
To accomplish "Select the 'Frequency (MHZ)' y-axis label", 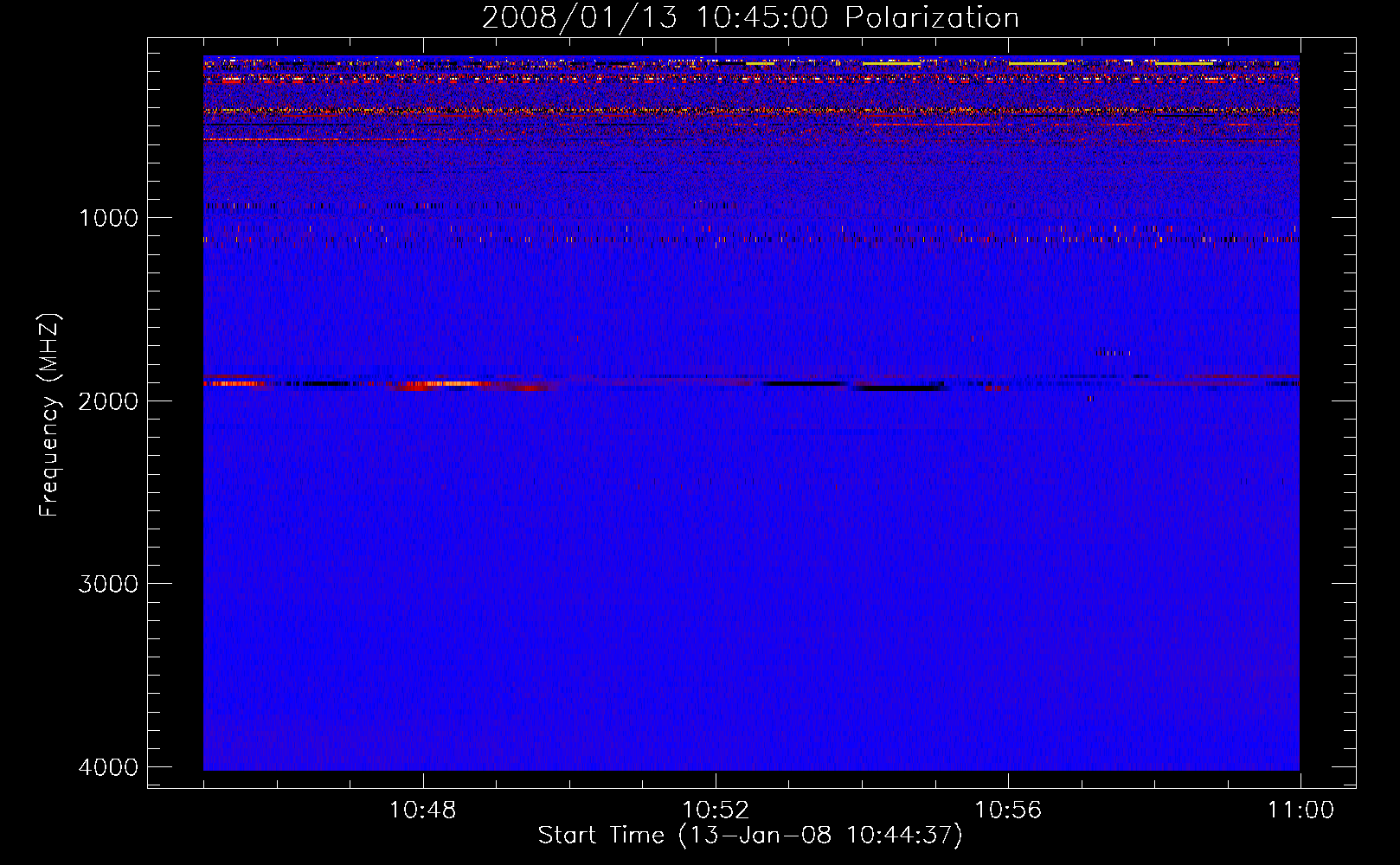I will 49,415.
